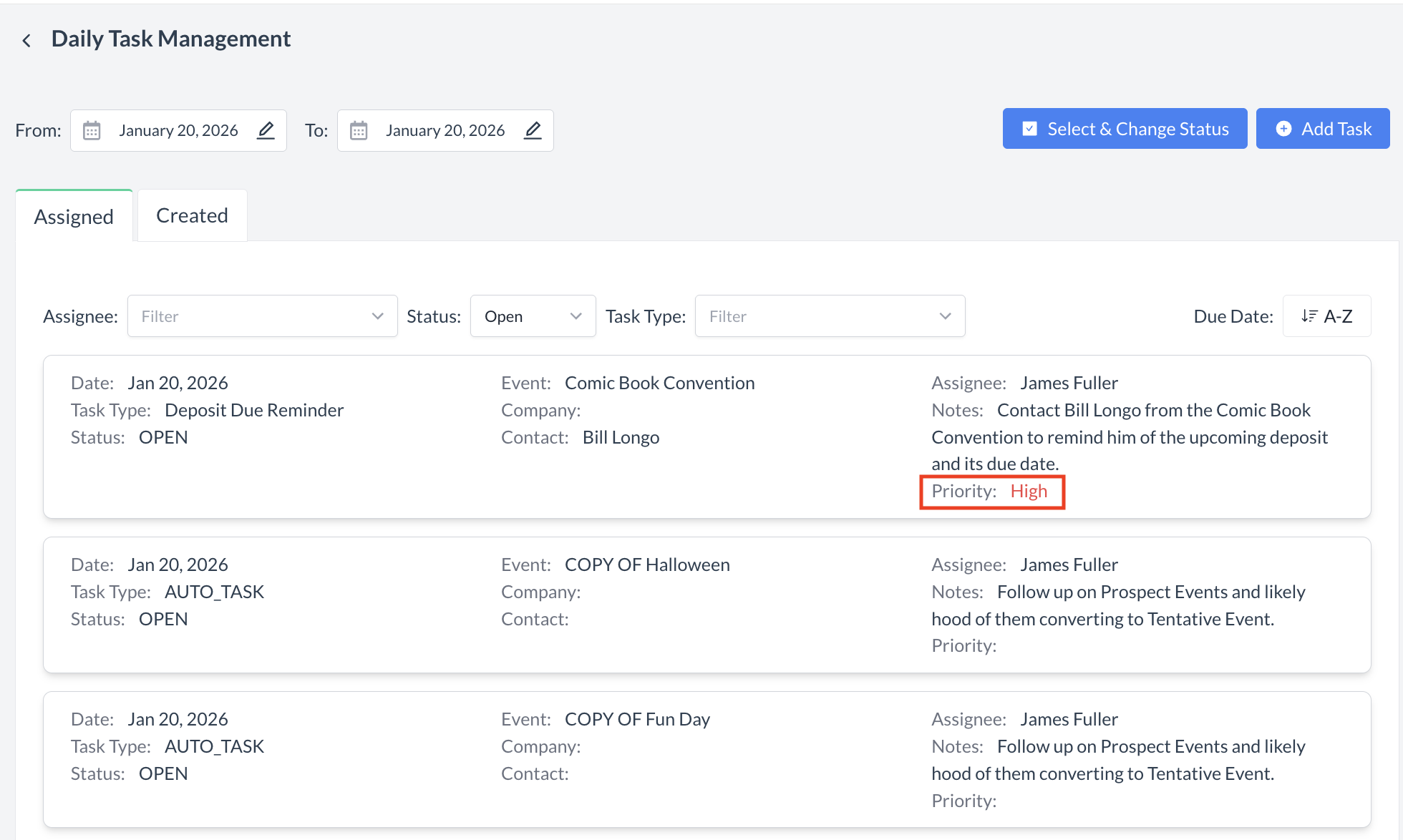Click the red High priority label
1403x840 pixels.
(x=1029, y=492)
